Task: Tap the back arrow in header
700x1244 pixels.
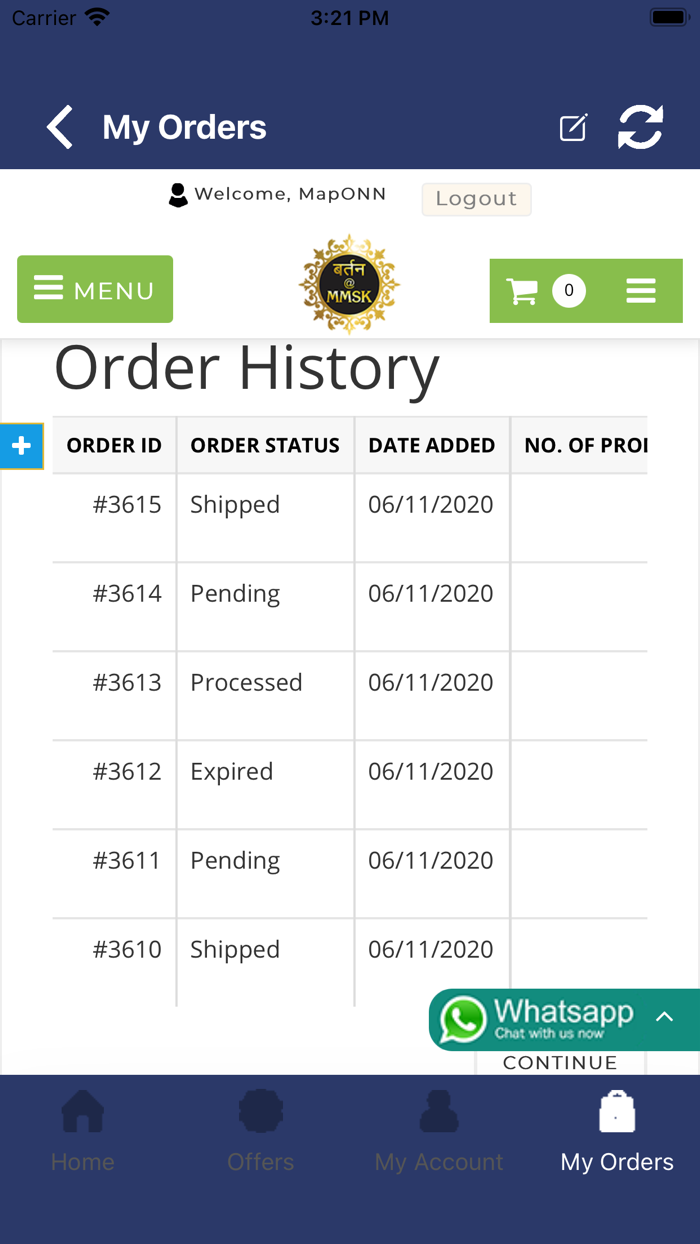Action: [61, 128]
